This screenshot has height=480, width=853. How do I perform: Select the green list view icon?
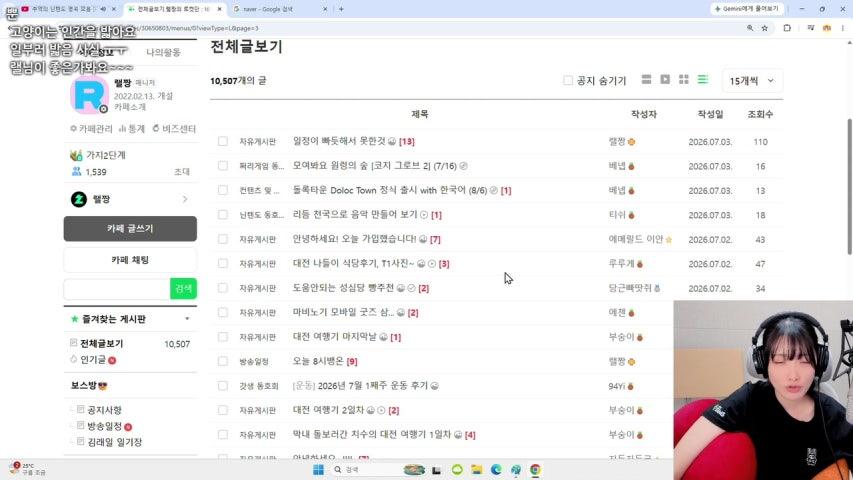pos(703,80)
